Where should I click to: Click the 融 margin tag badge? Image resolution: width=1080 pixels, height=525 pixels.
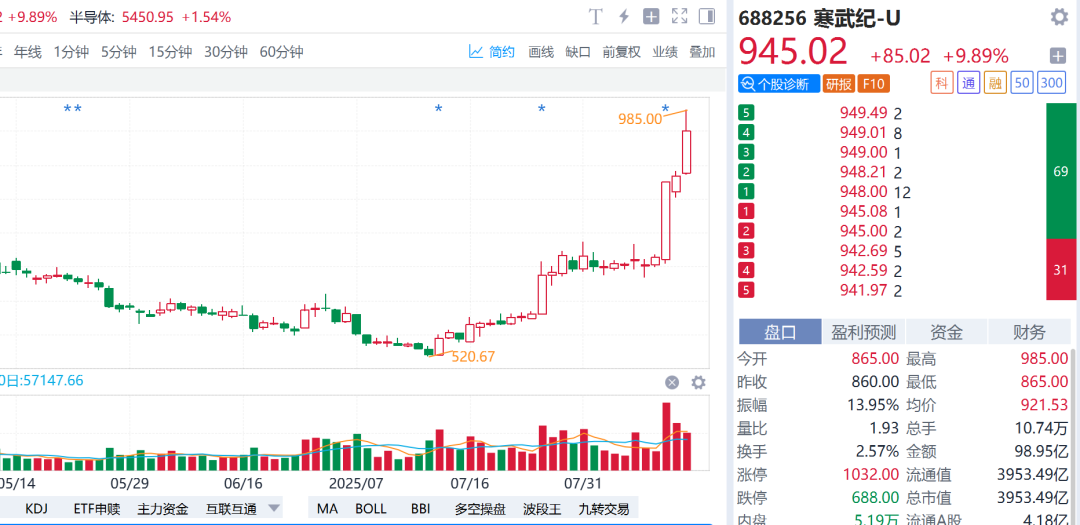coord(995,83)
